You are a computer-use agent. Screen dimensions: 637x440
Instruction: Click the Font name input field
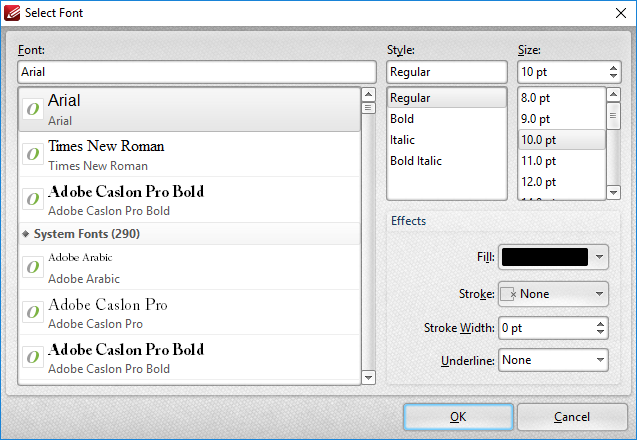[x=197, y=72]
